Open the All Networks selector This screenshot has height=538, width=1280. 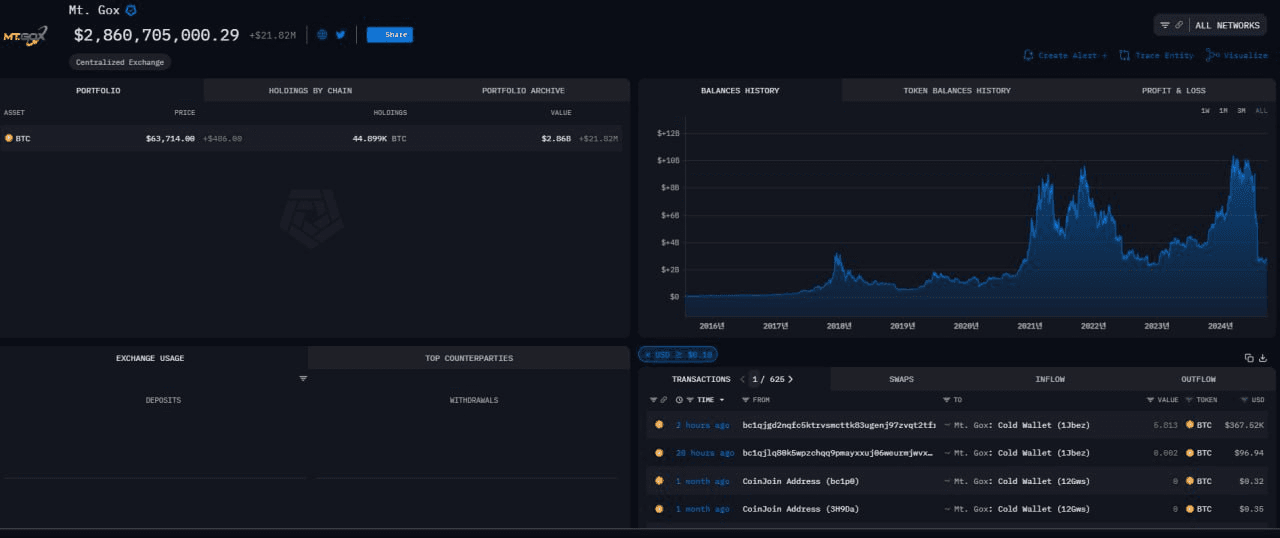pos(1227,25)
